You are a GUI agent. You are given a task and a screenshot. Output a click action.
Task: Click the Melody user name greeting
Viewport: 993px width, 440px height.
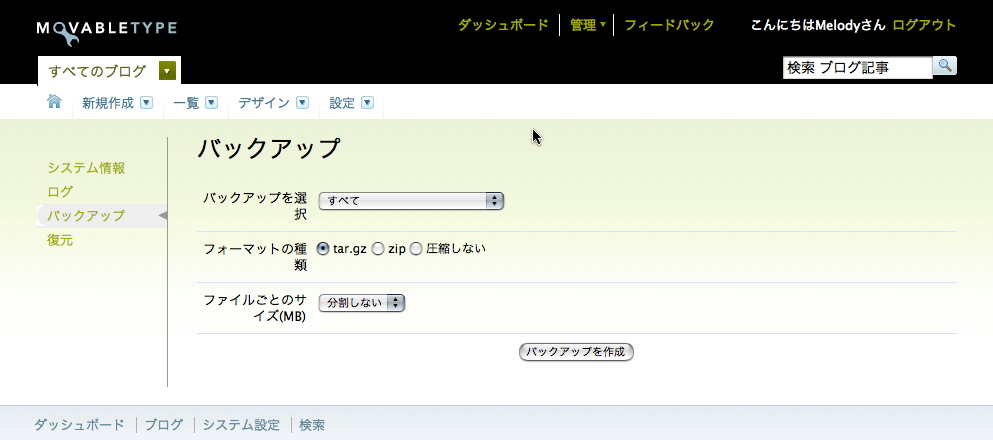[818, 25]
